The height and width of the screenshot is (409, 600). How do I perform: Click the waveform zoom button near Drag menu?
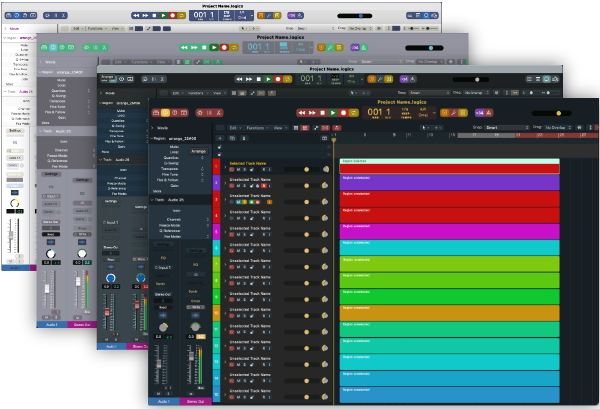(x=579, y=127)
